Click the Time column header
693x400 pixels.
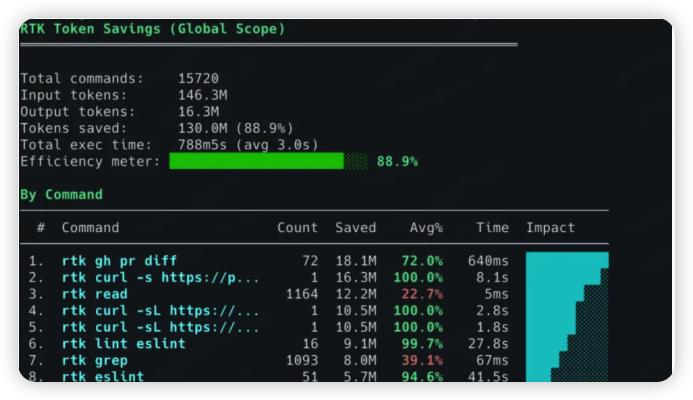[x=492, y=228]
